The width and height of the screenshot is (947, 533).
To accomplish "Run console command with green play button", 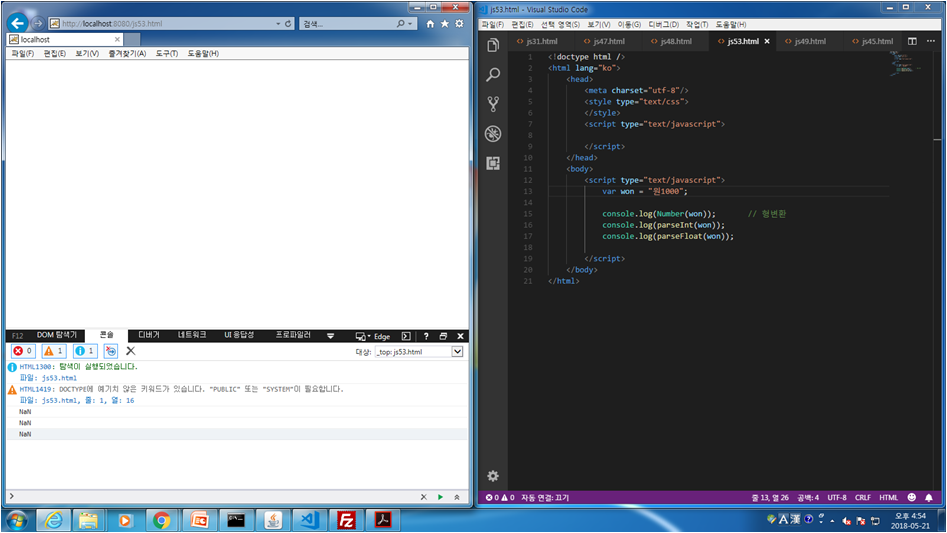I will [x=440, y=497].
